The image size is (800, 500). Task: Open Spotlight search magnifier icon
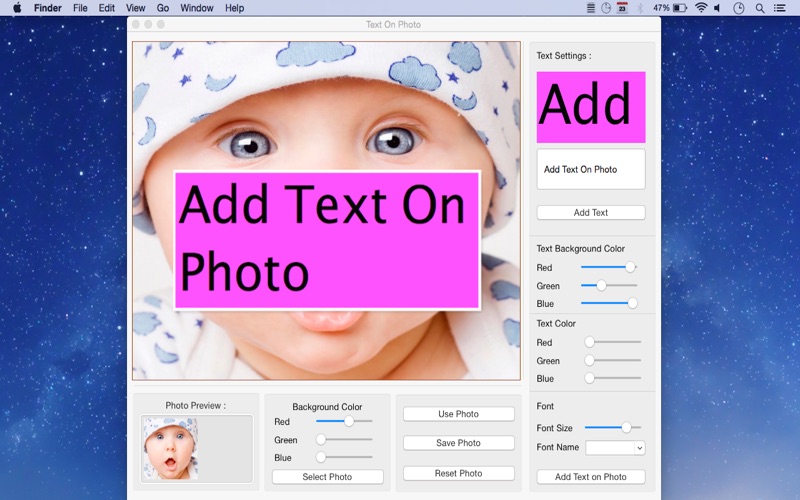(x=760, y=8)
